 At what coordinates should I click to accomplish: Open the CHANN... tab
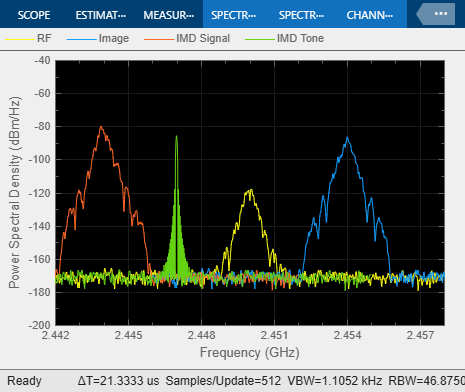370,15
